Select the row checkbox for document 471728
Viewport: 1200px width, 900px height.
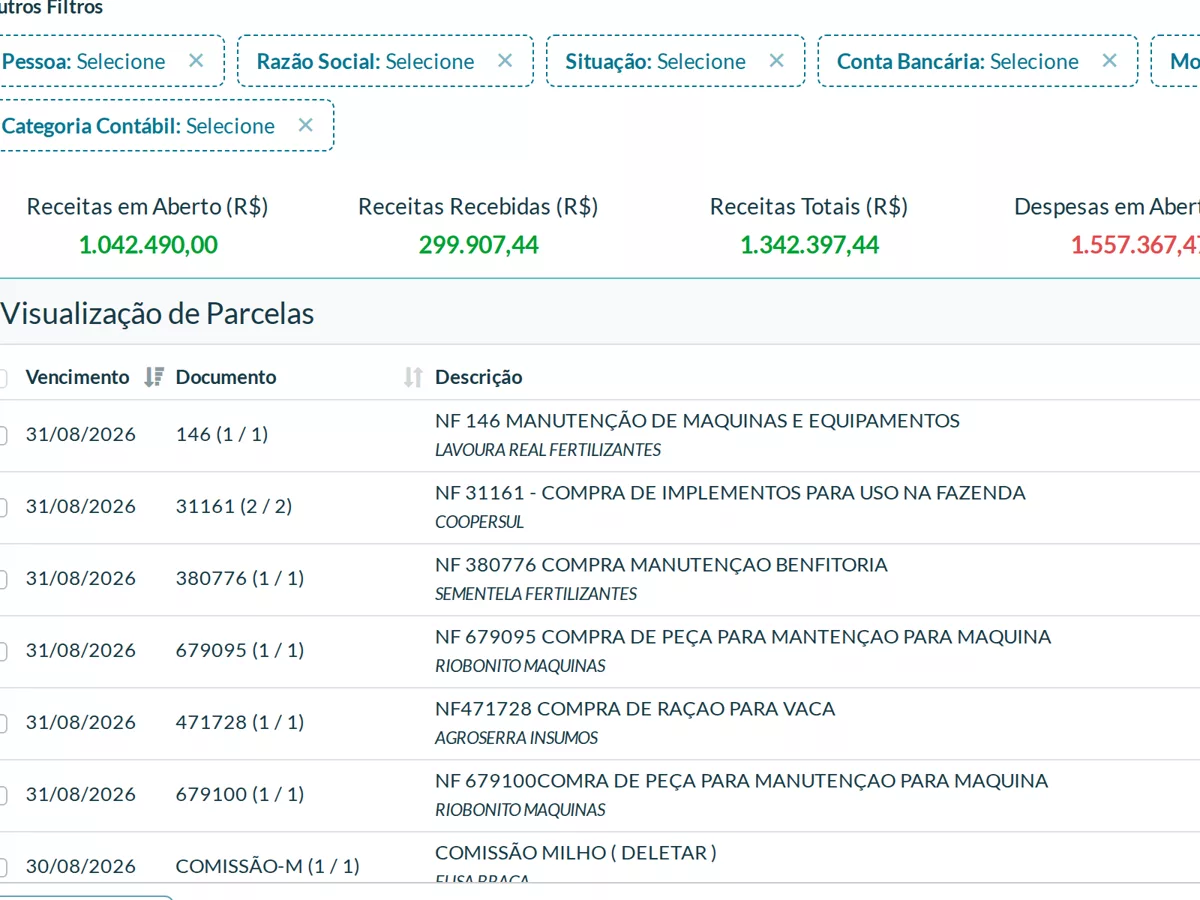tap(2, 723)
